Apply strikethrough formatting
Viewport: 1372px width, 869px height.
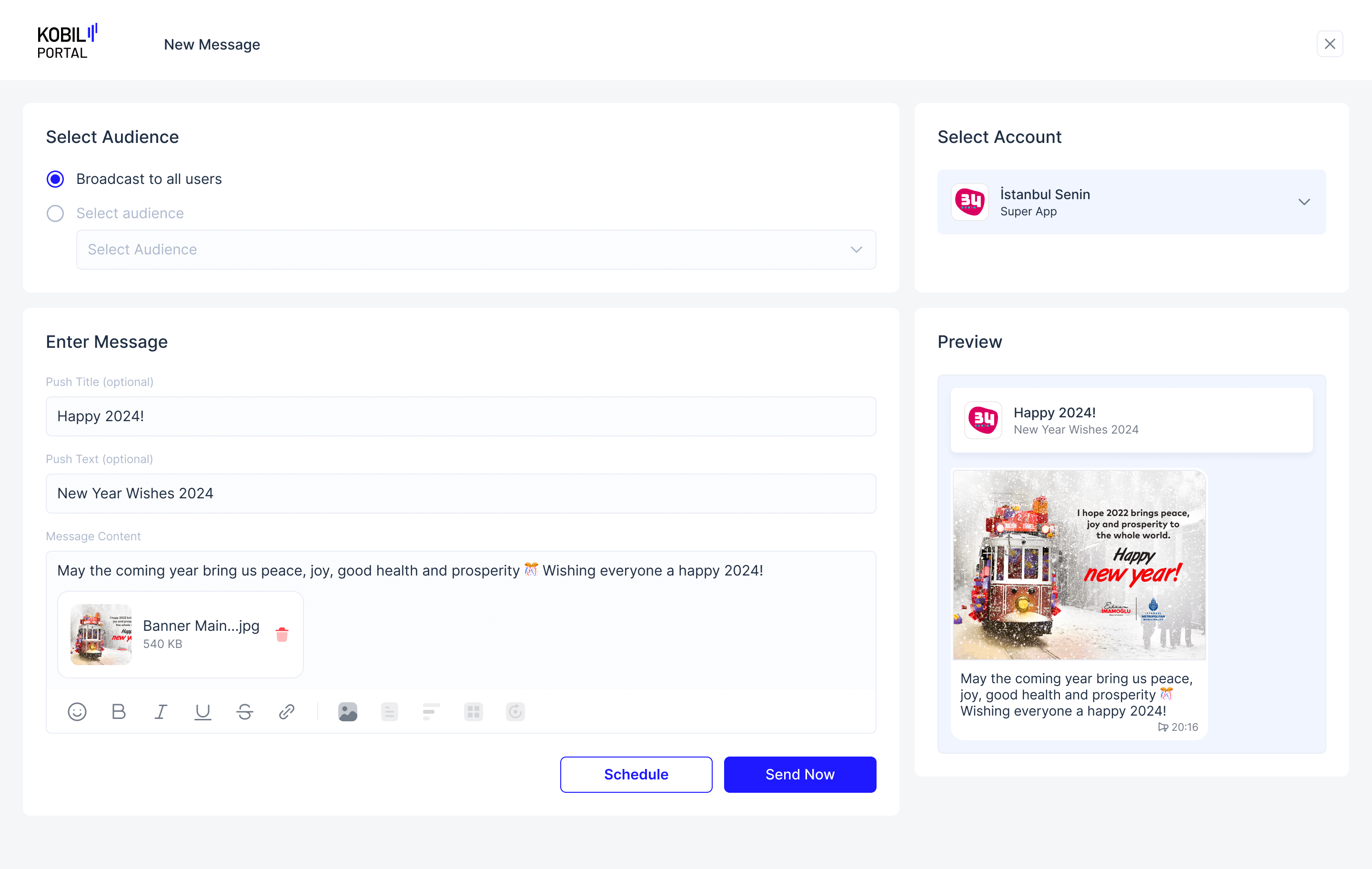coord(245,711)
